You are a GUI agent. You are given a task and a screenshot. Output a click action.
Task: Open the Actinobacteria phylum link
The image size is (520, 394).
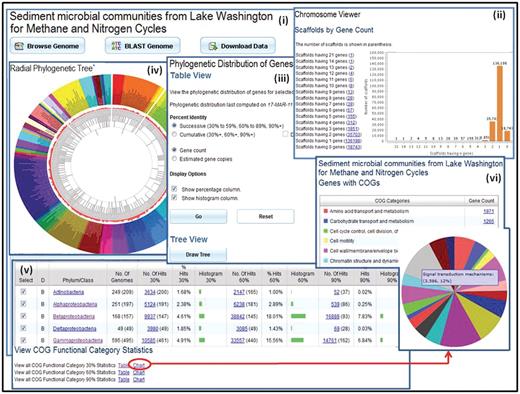[x=68, y=292]
